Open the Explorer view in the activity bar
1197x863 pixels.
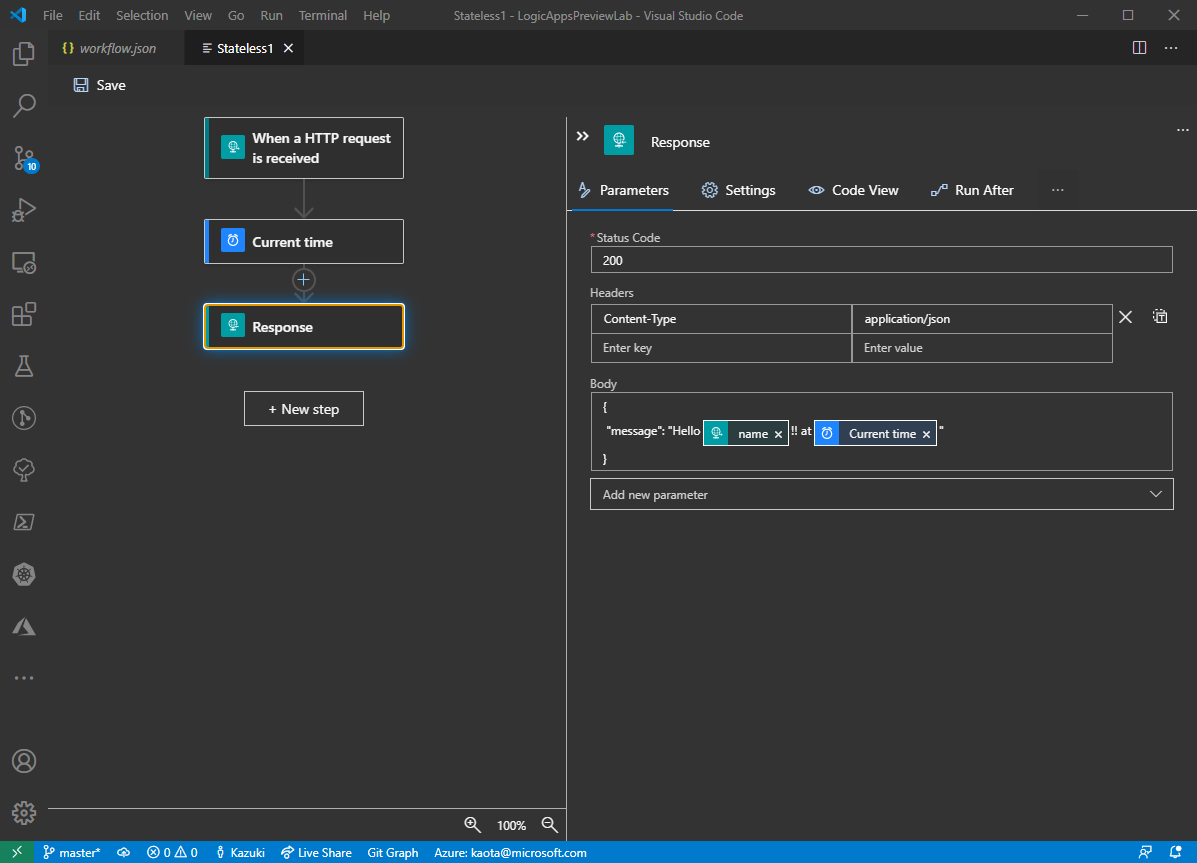(x=24, y=53)
